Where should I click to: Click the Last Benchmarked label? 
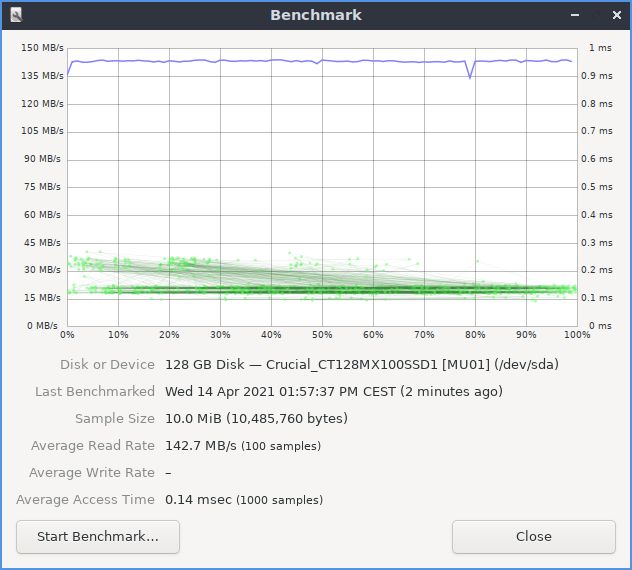point(95,391)
